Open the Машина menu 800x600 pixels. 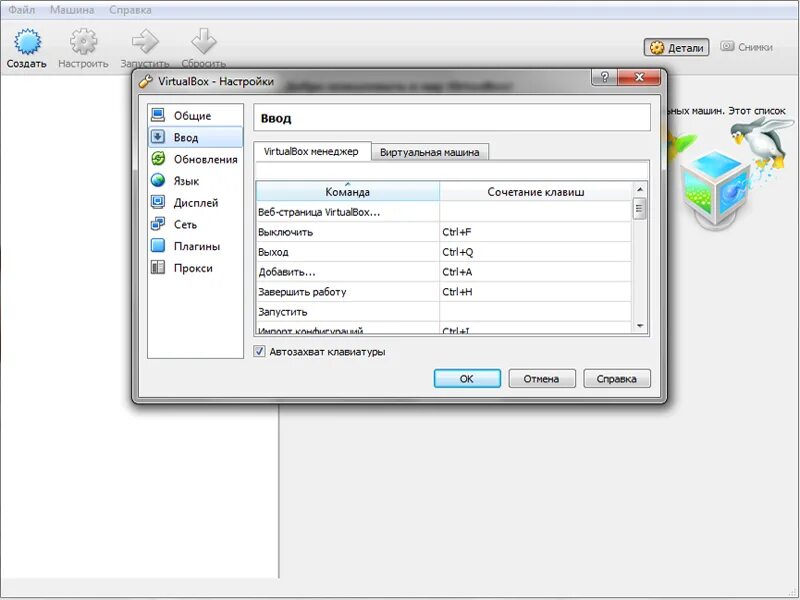point(72,10)
